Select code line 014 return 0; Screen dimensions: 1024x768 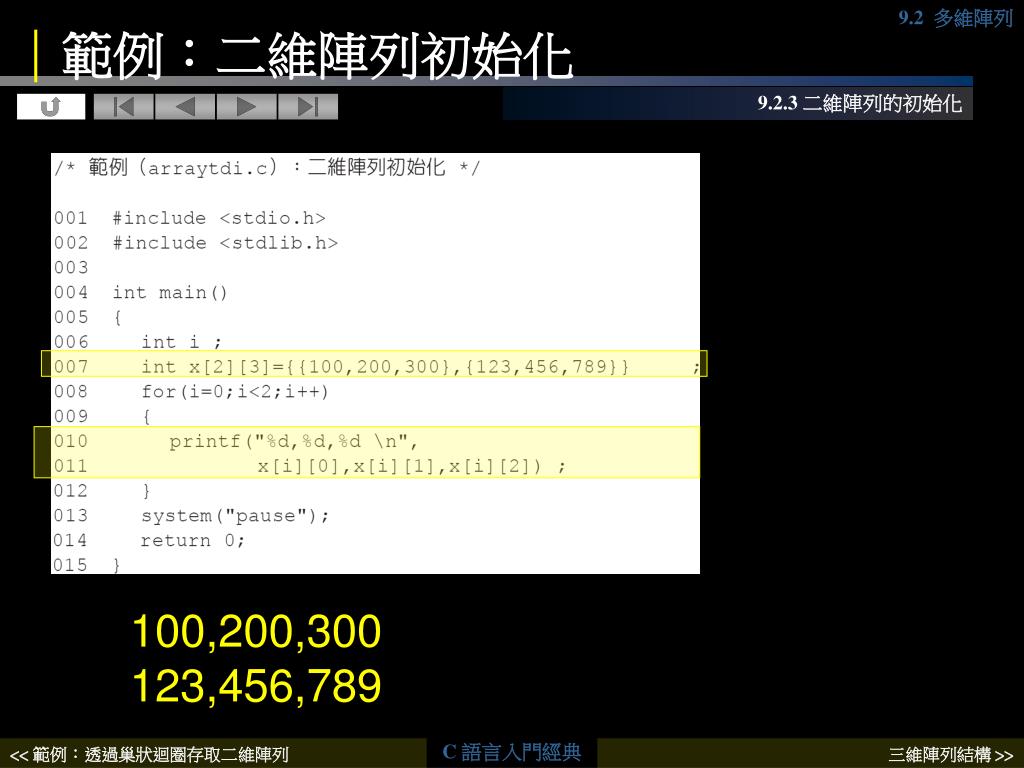(150, 540)
